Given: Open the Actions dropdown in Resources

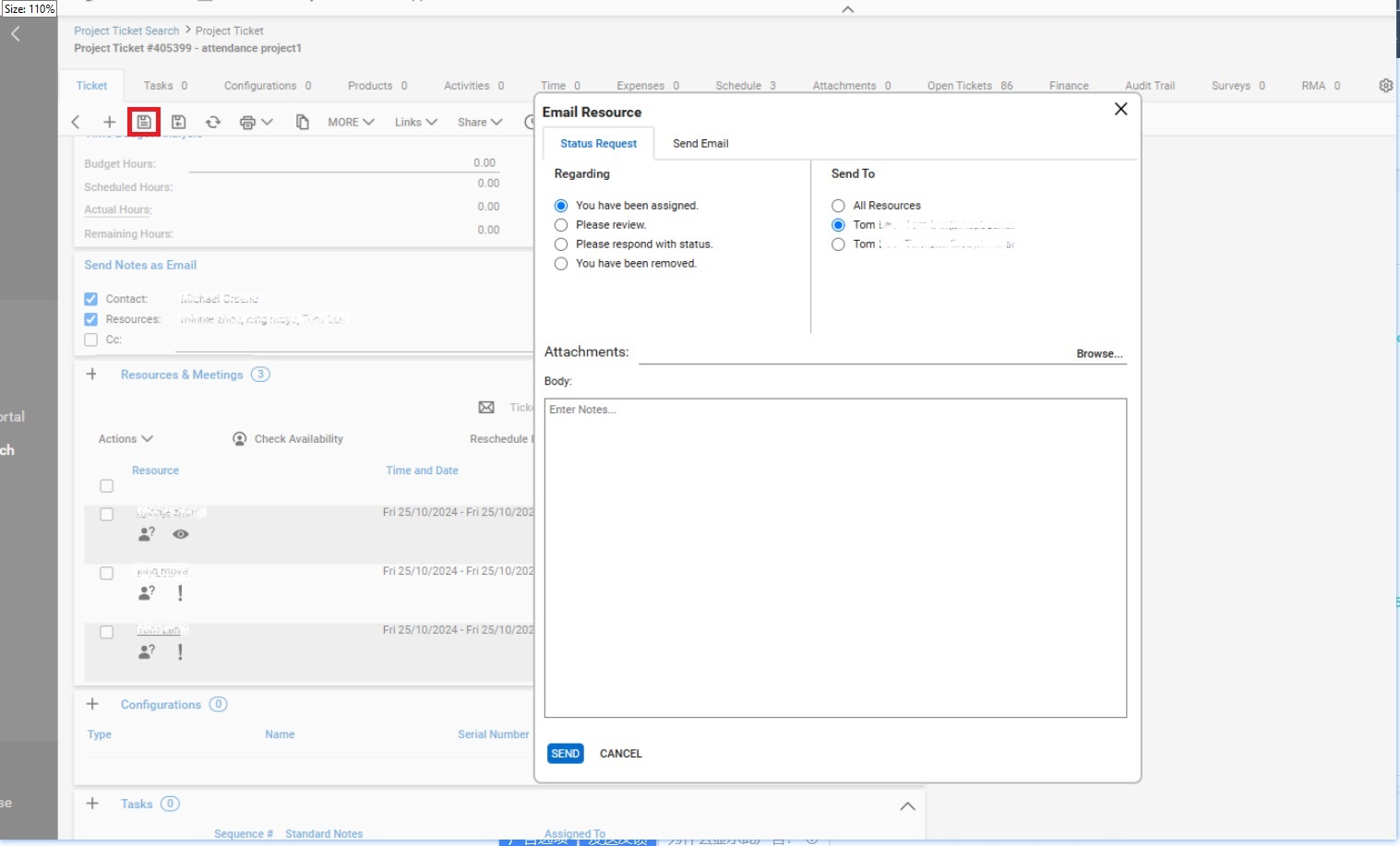Looking at the screenshot, I should [126, 439].
